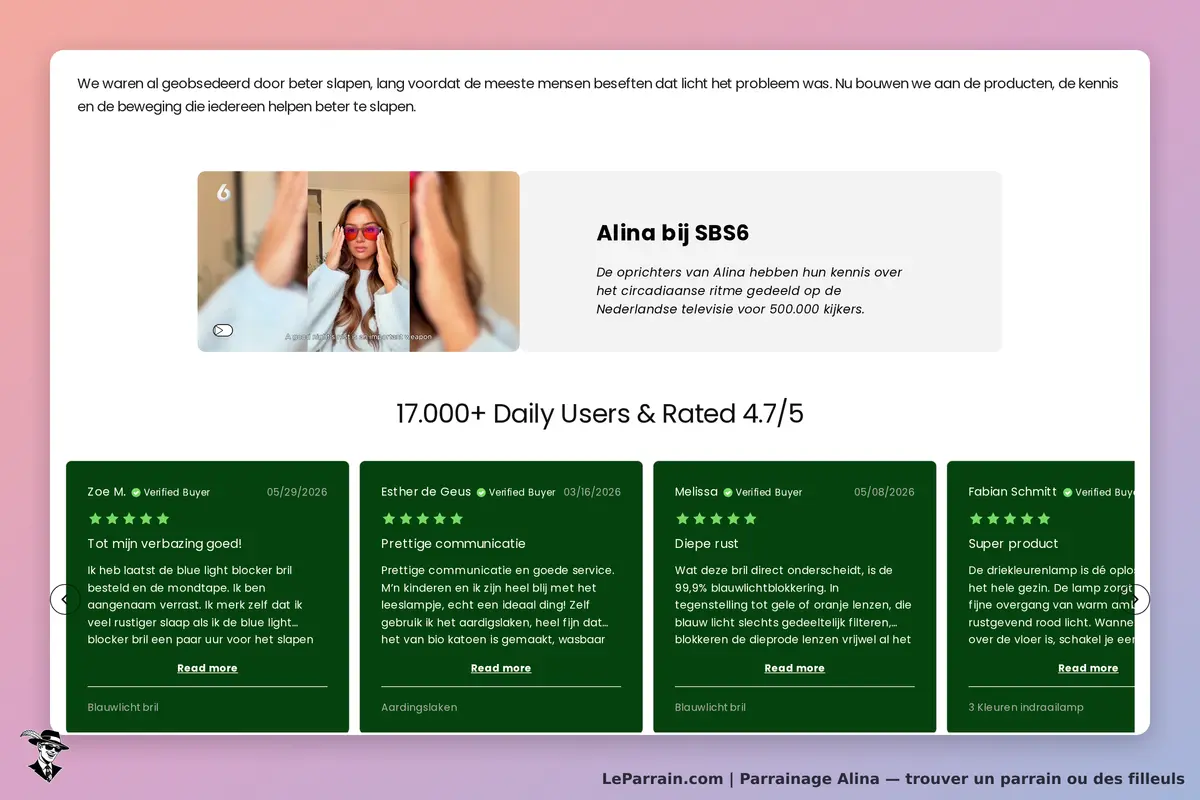Screen dimensions: 1200x800
Task: Click the star rating on Zoe M.'s review
Action: 129,519
